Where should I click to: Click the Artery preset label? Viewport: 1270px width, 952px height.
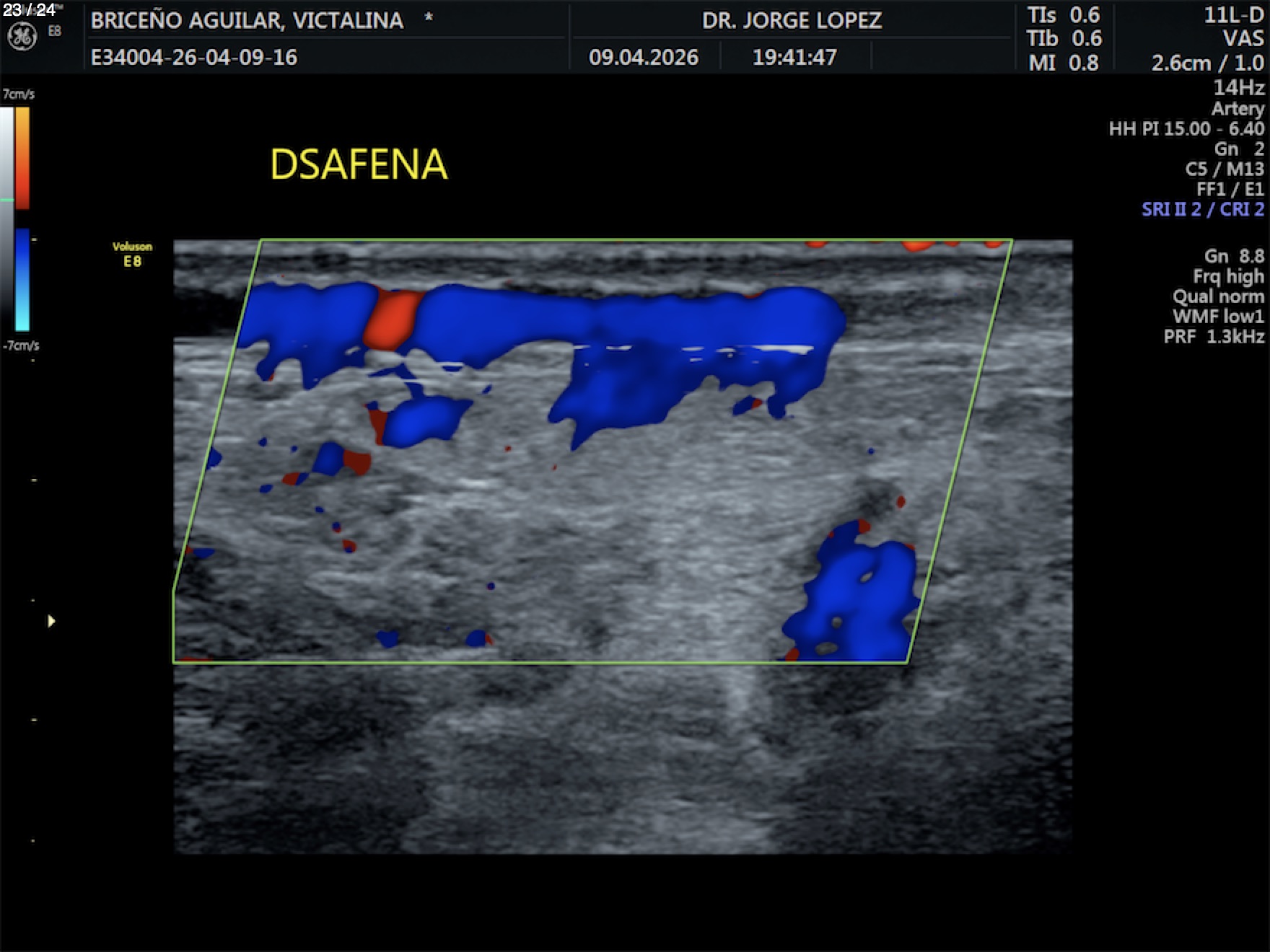click(x=1238, y=109)
